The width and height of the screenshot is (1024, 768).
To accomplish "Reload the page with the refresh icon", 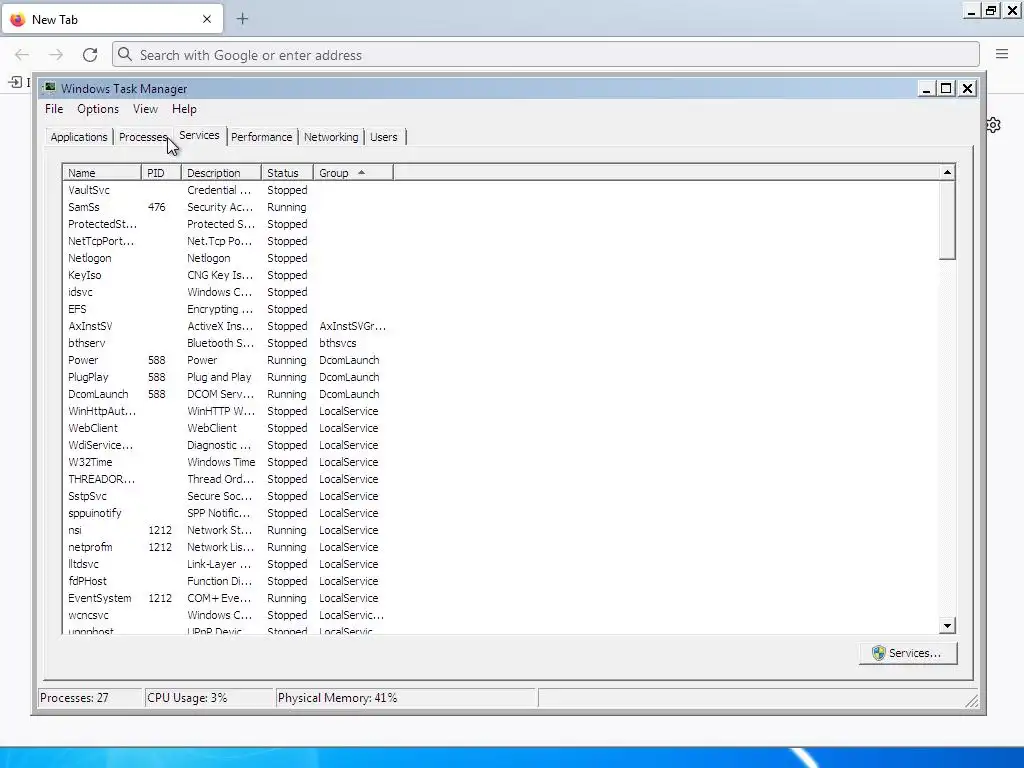I will [x=90, y=55].
